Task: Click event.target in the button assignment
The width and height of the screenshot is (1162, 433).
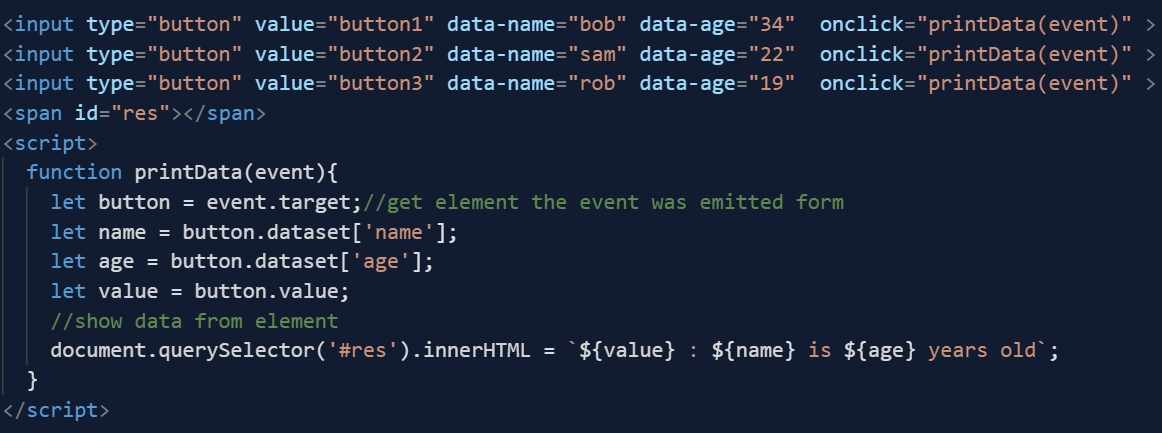Action: tap(282, 202)
